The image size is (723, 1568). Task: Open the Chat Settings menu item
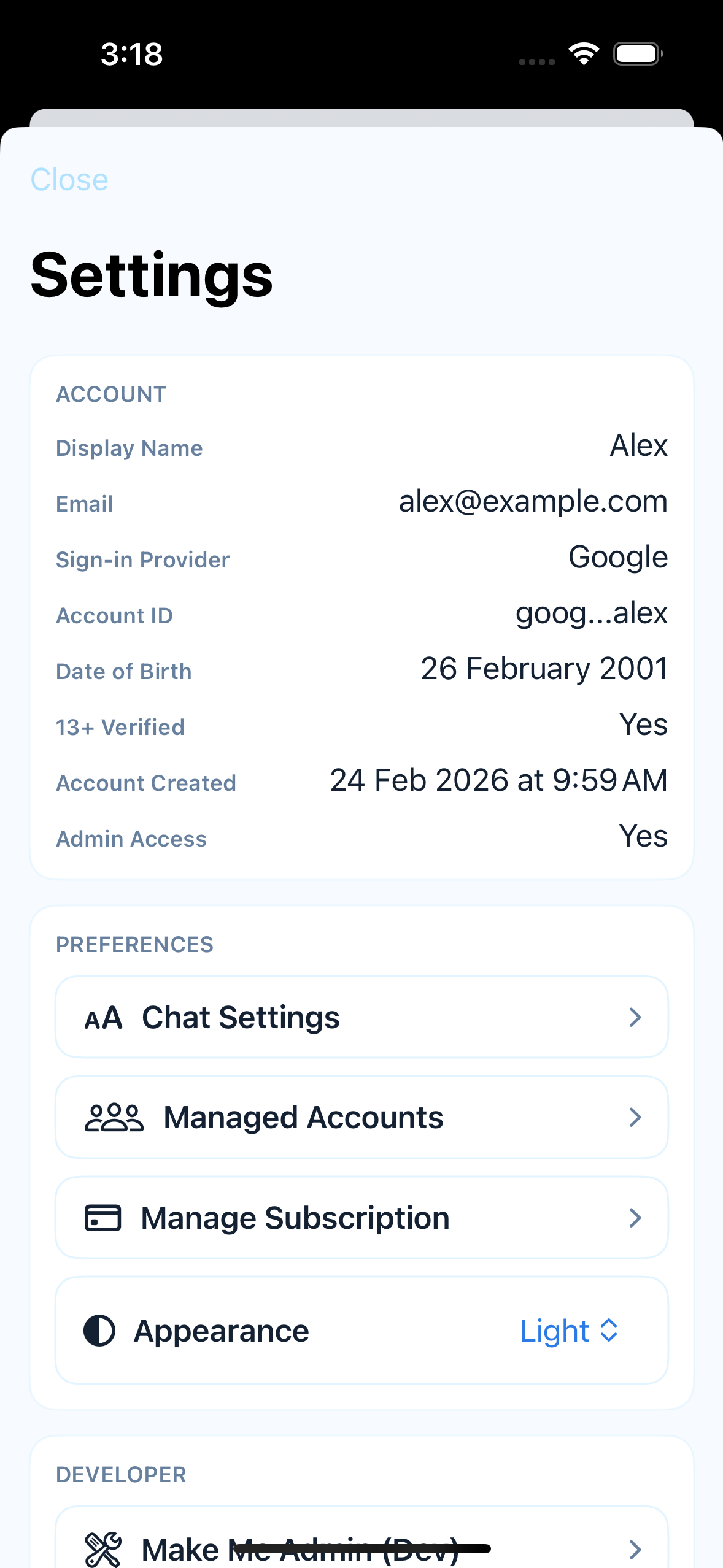pos(241,1018)
